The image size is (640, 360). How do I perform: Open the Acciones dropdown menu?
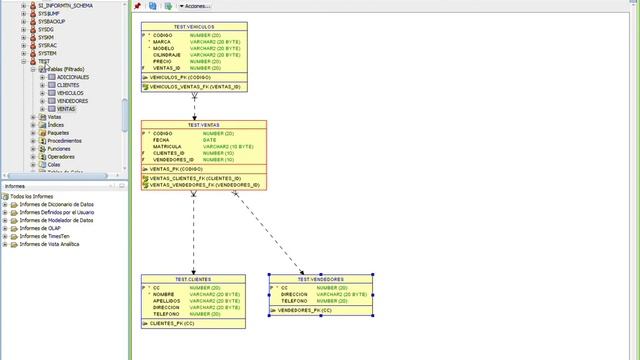(195, 6)
